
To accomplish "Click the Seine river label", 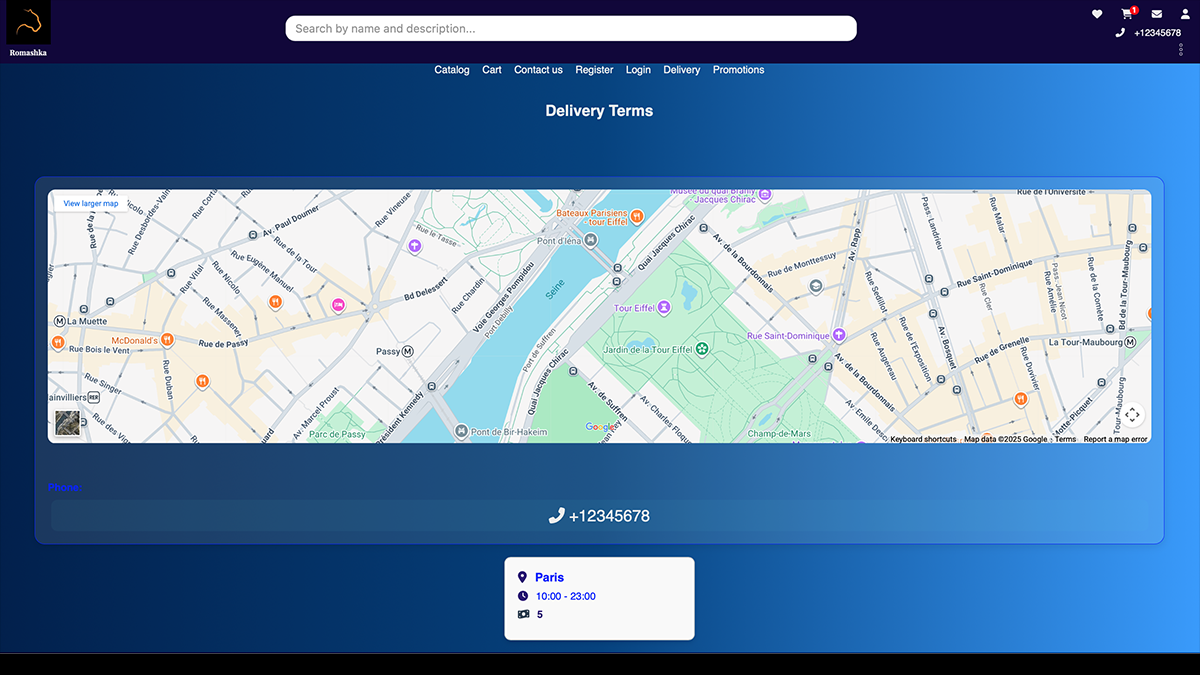I will [554, 290].
